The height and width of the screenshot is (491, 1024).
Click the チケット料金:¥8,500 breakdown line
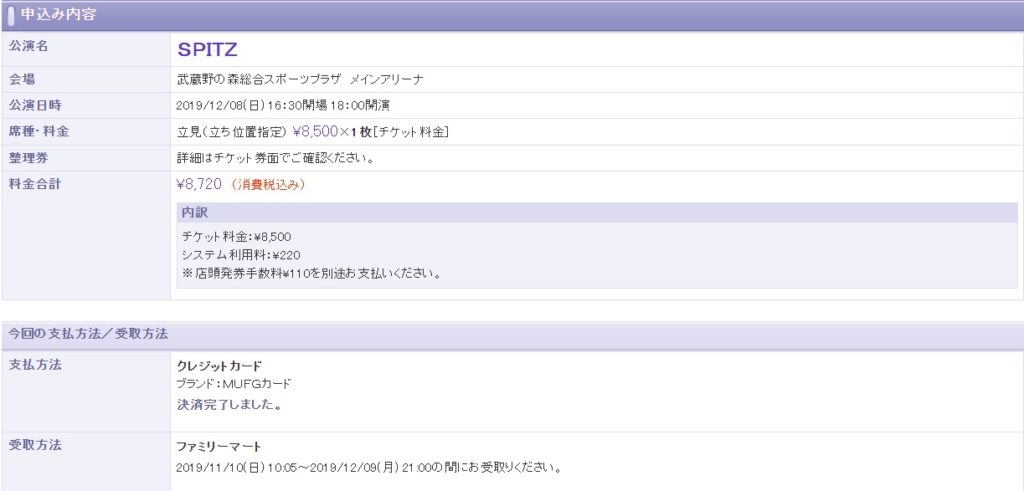pos(236,236)
